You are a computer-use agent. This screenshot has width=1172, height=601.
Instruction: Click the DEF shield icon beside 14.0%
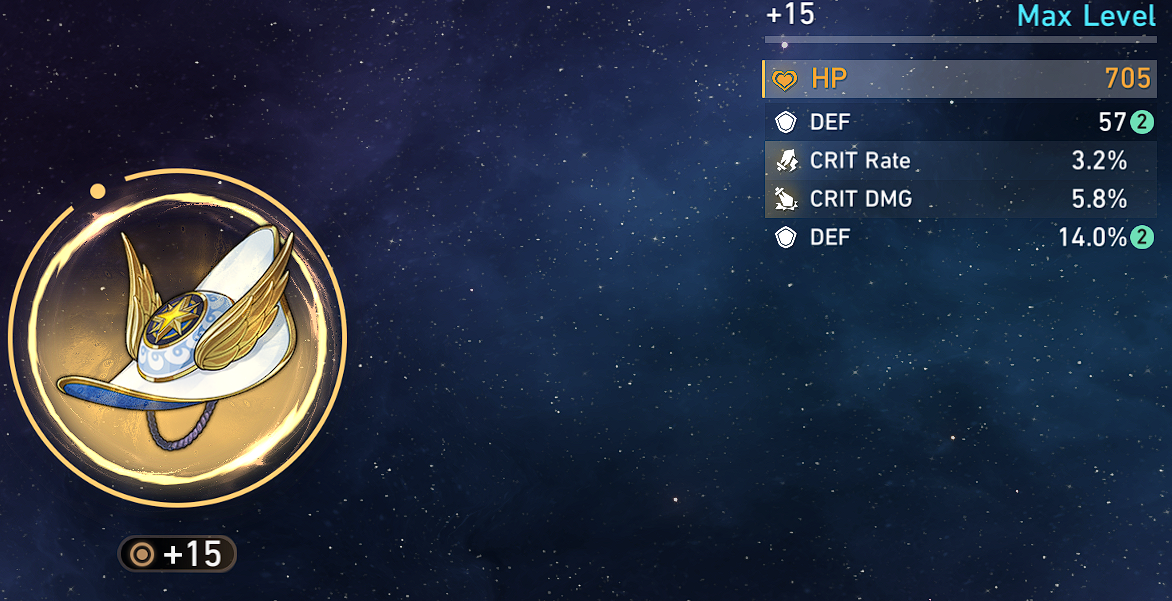[x=786, y=238]
